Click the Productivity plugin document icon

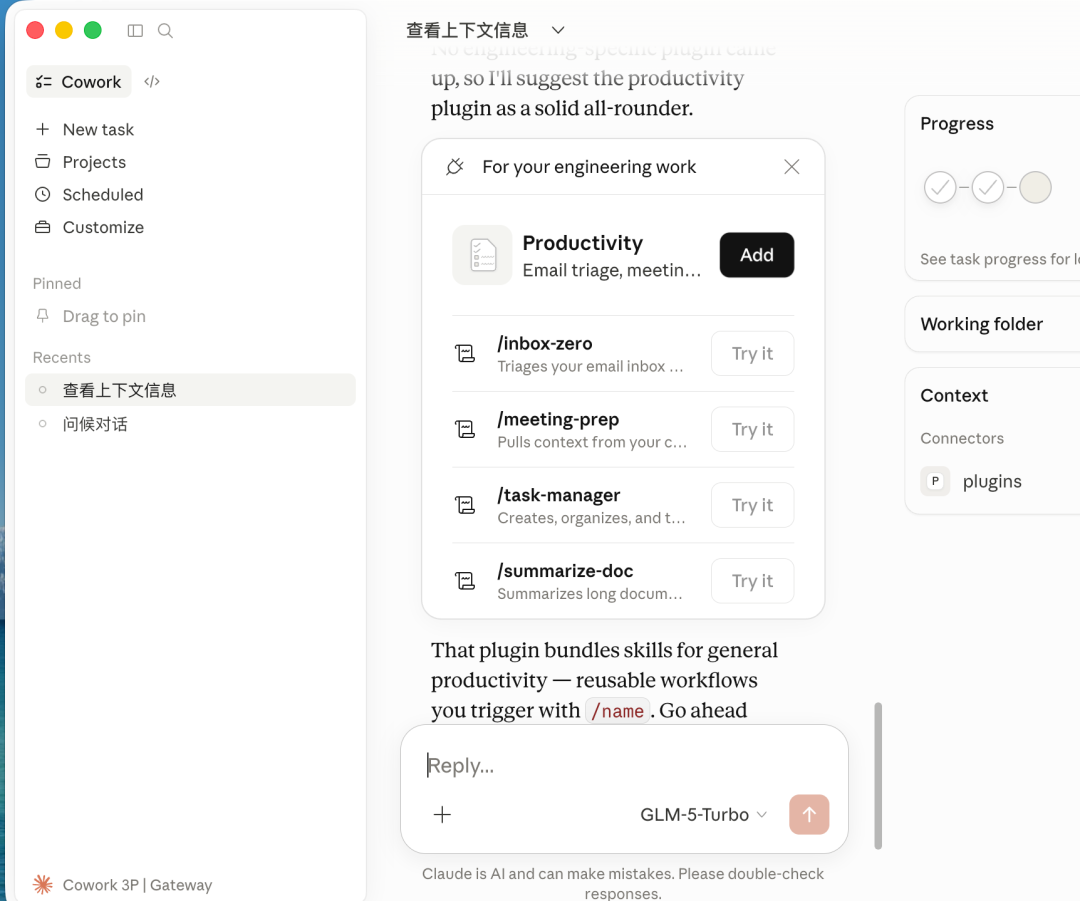coord(482,255)
